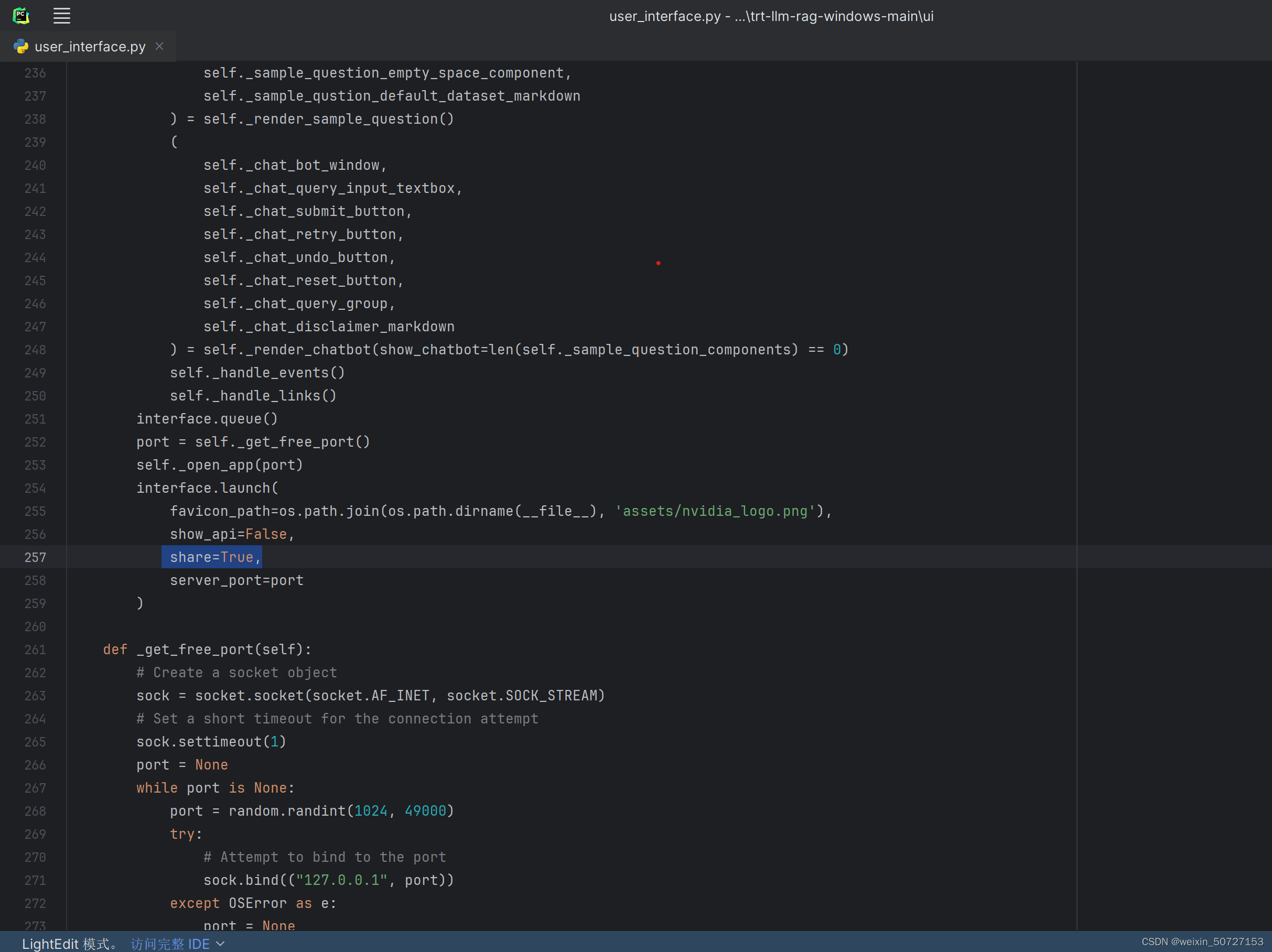Click line number 261 in gutter

[x=35, y=650]
